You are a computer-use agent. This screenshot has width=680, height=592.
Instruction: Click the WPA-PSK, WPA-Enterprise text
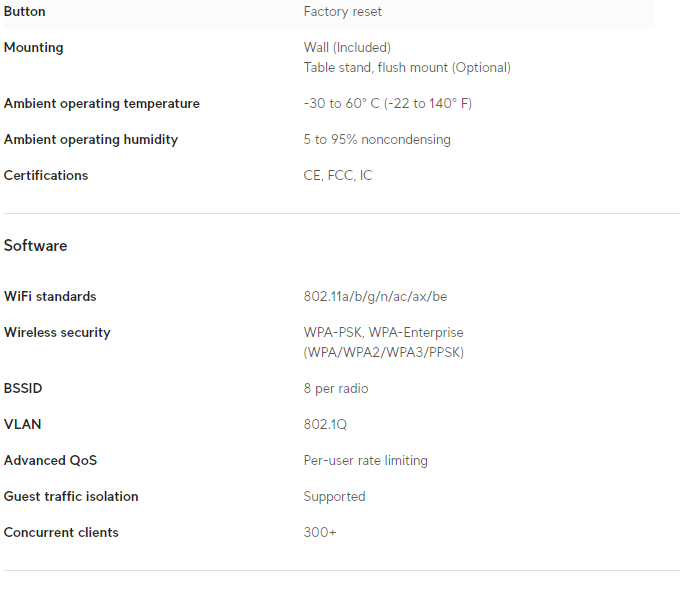(x=383, y=333)
